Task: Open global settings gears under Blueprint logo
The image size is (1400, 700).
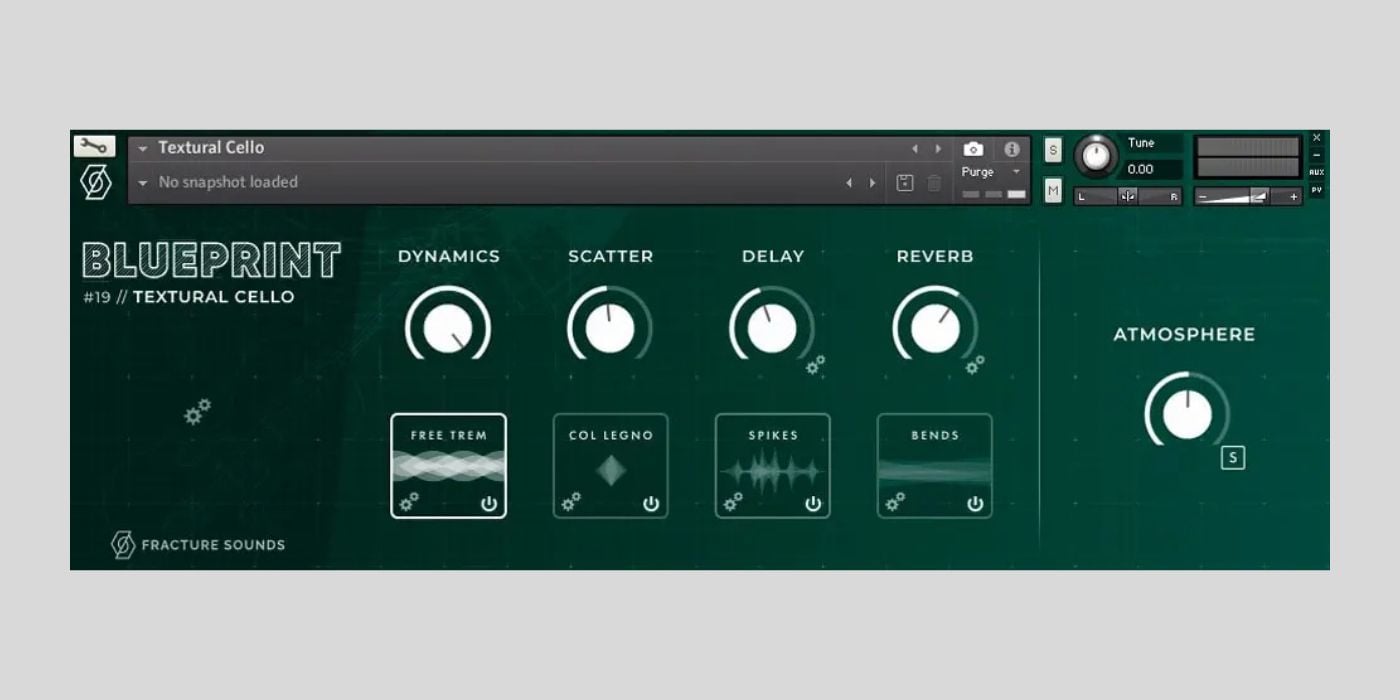Action: point(198,411)
